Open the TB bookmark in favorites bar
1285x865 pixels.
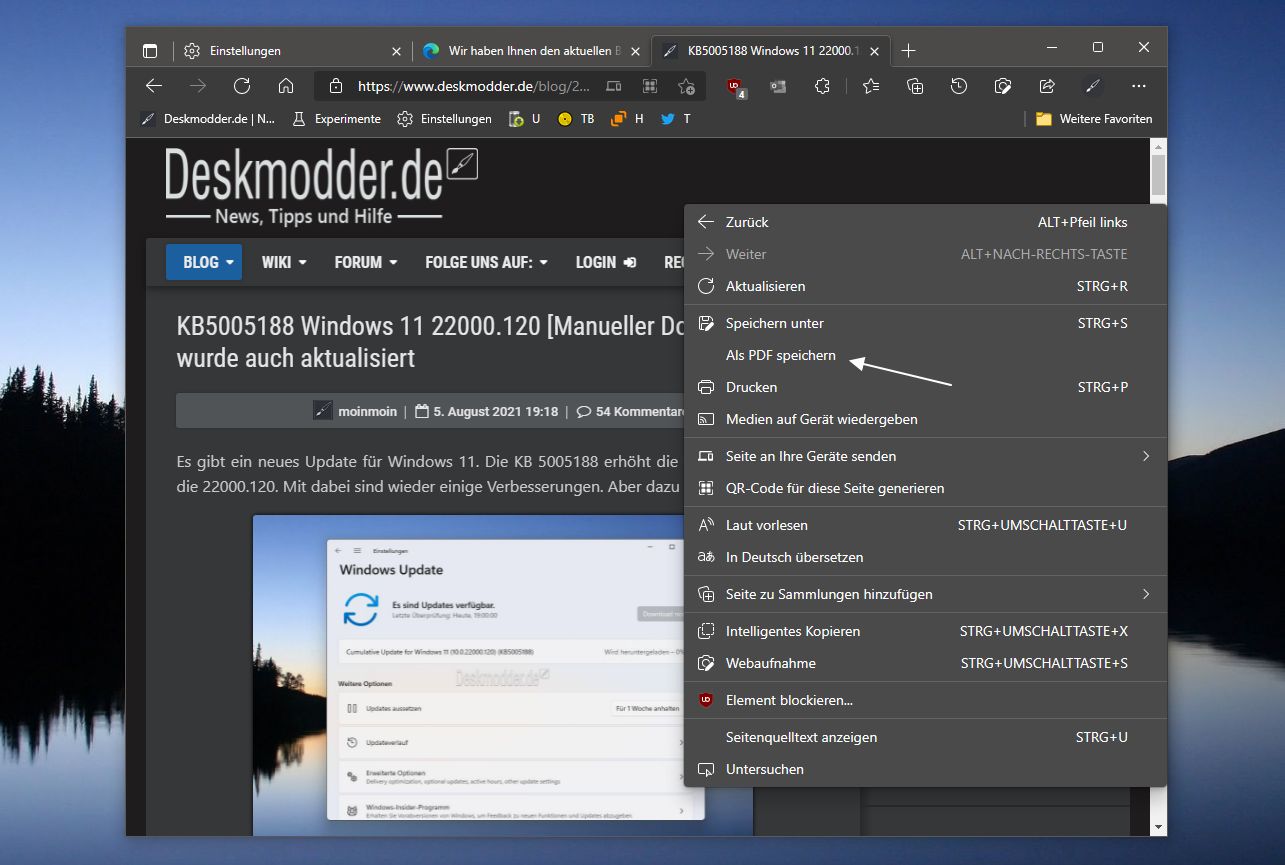coord(576,119)
